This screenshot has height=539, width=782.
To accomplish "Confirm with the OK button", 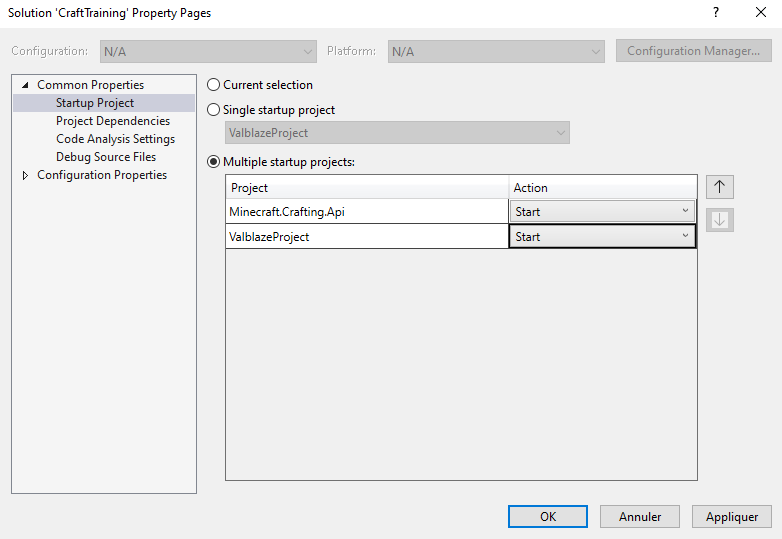I will click(548, 517).
